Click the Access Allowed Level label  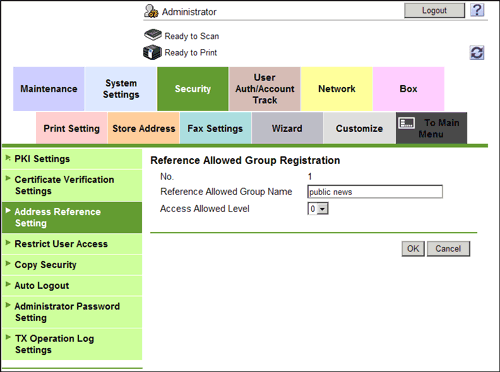click(205, 209)
